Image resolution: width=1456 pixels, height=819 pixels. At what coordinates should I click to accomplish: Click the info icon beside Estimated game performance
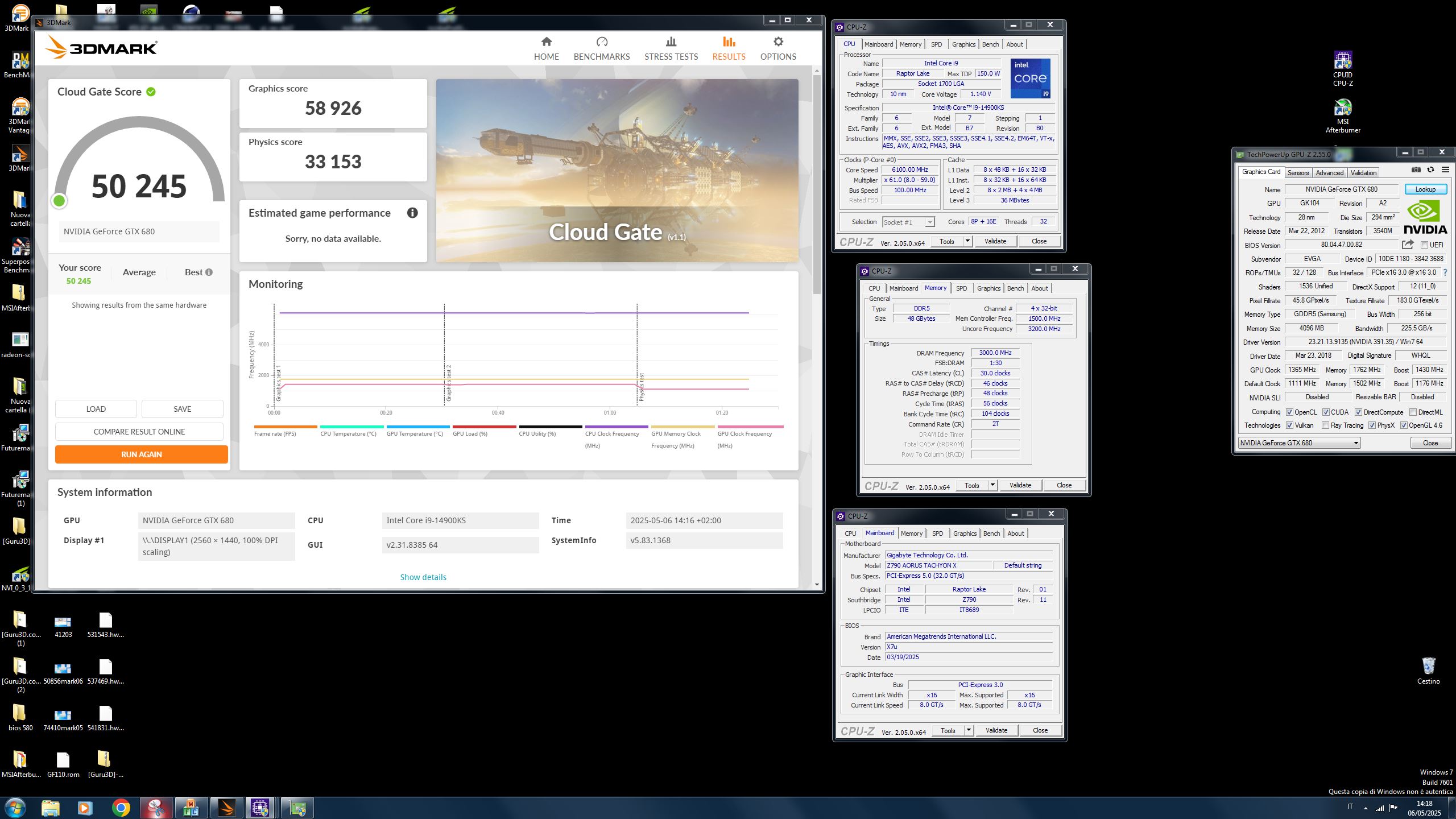[x=412, y=213]
